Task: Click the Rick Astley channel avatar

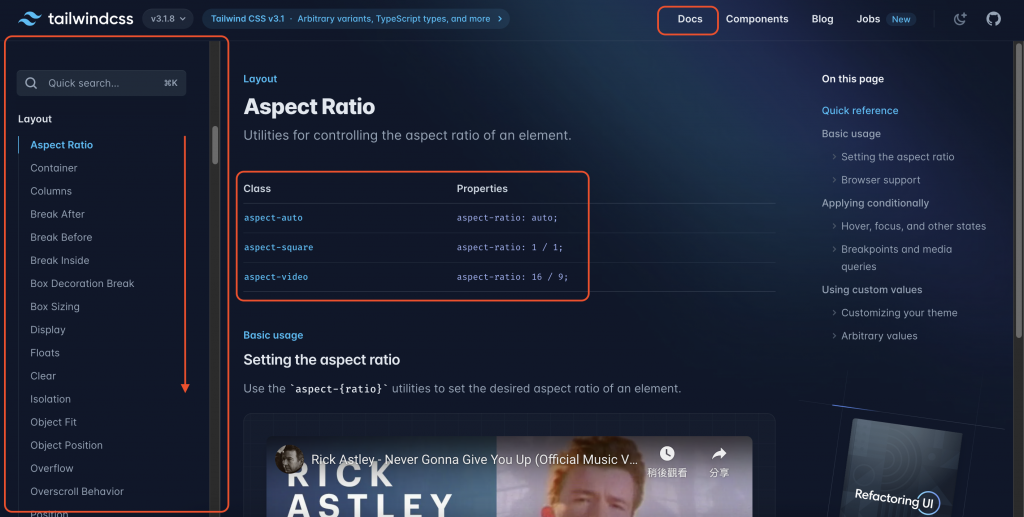Action: tap(289, 459)
